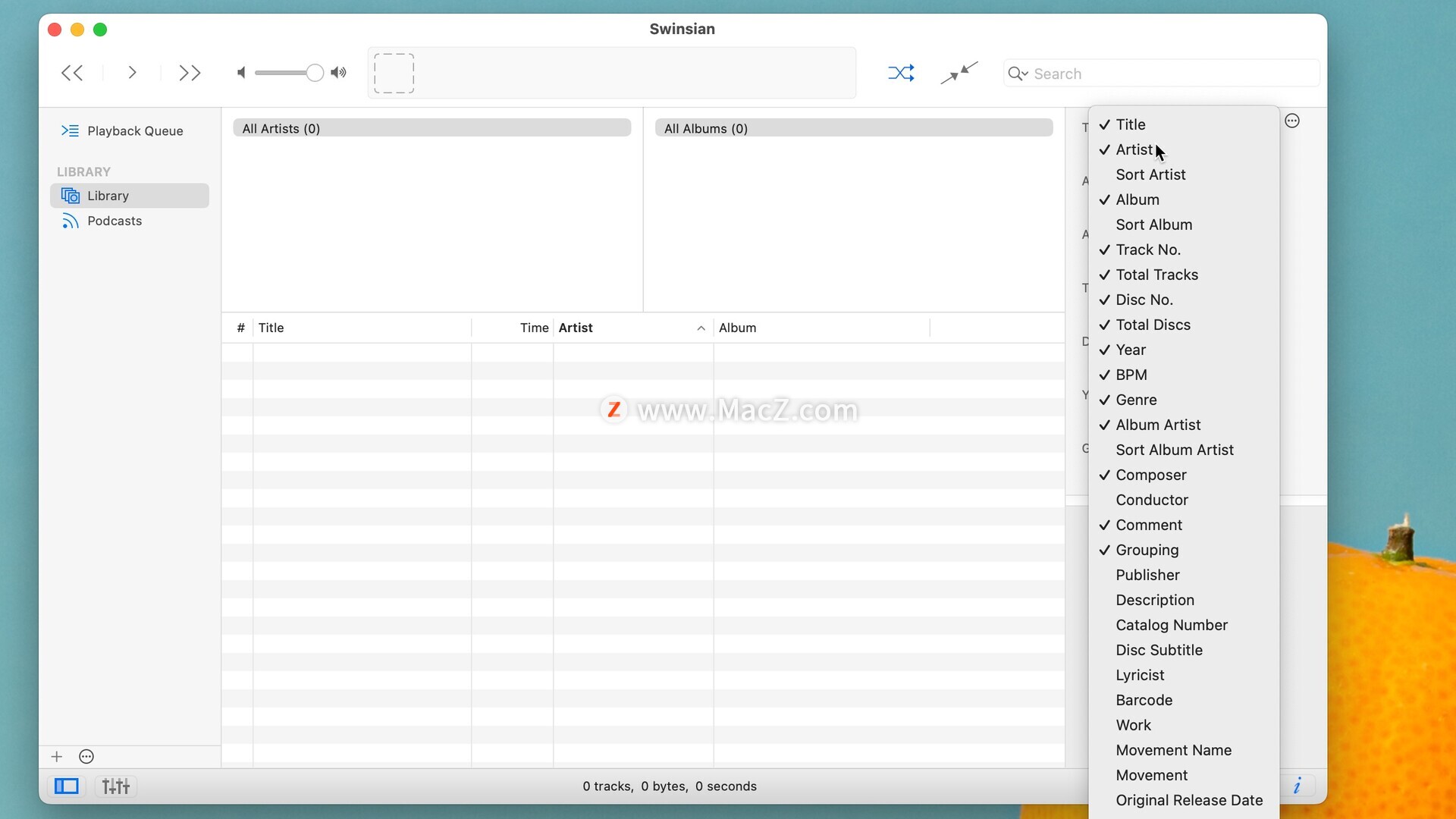Enable Catalog Number field
This screenshot has height=819, width=1456.
[x=1184, y=625]
